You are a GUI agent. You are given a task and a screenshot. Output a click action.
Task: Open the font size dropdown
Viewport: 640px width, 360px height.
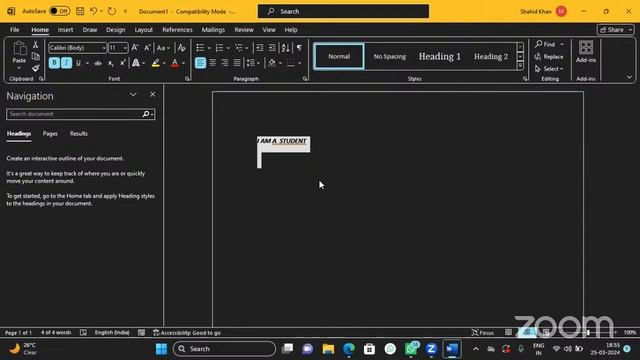pyautogui.click(x=125, y=48)
